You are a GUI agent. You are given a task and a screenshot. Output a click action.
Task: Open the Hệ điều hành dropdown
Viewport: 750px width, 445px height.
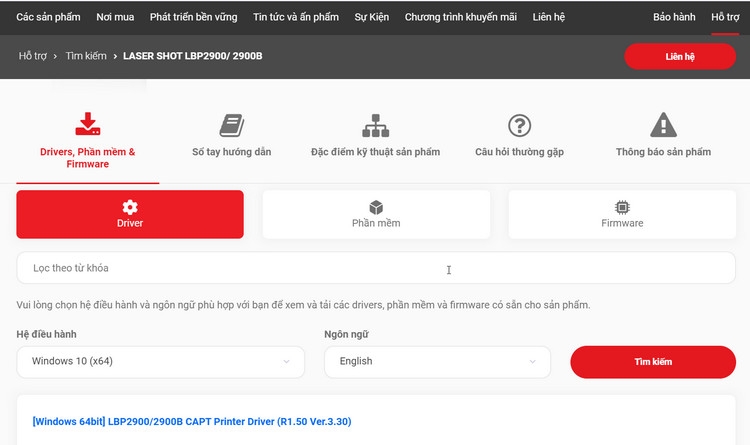click(160, 362)
